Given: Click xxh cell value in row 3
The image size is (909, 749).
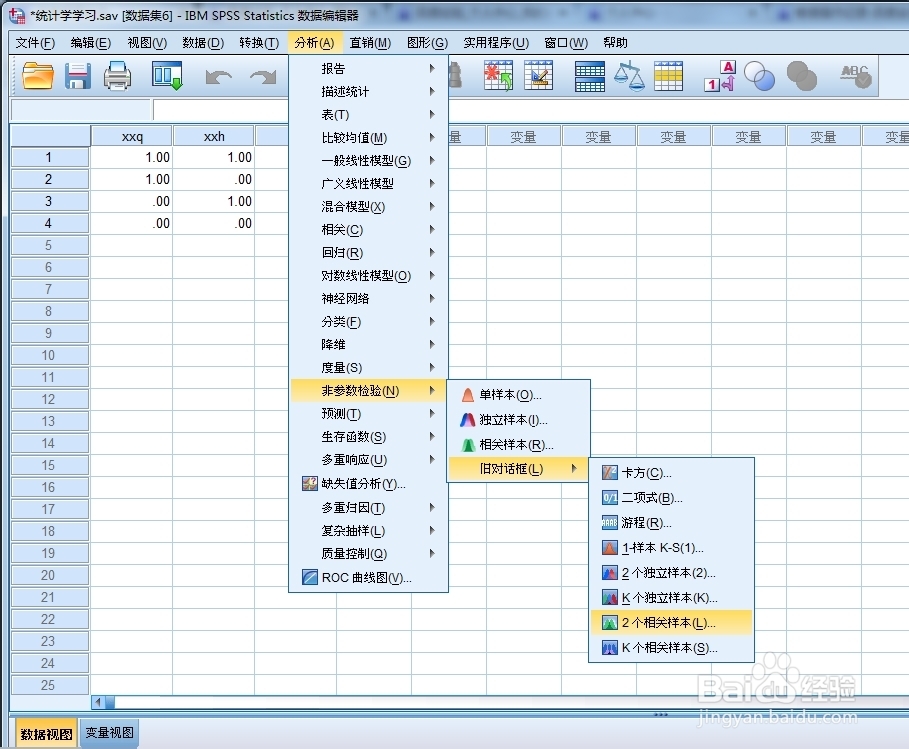Looking at the screenshot, I should 214,201.
